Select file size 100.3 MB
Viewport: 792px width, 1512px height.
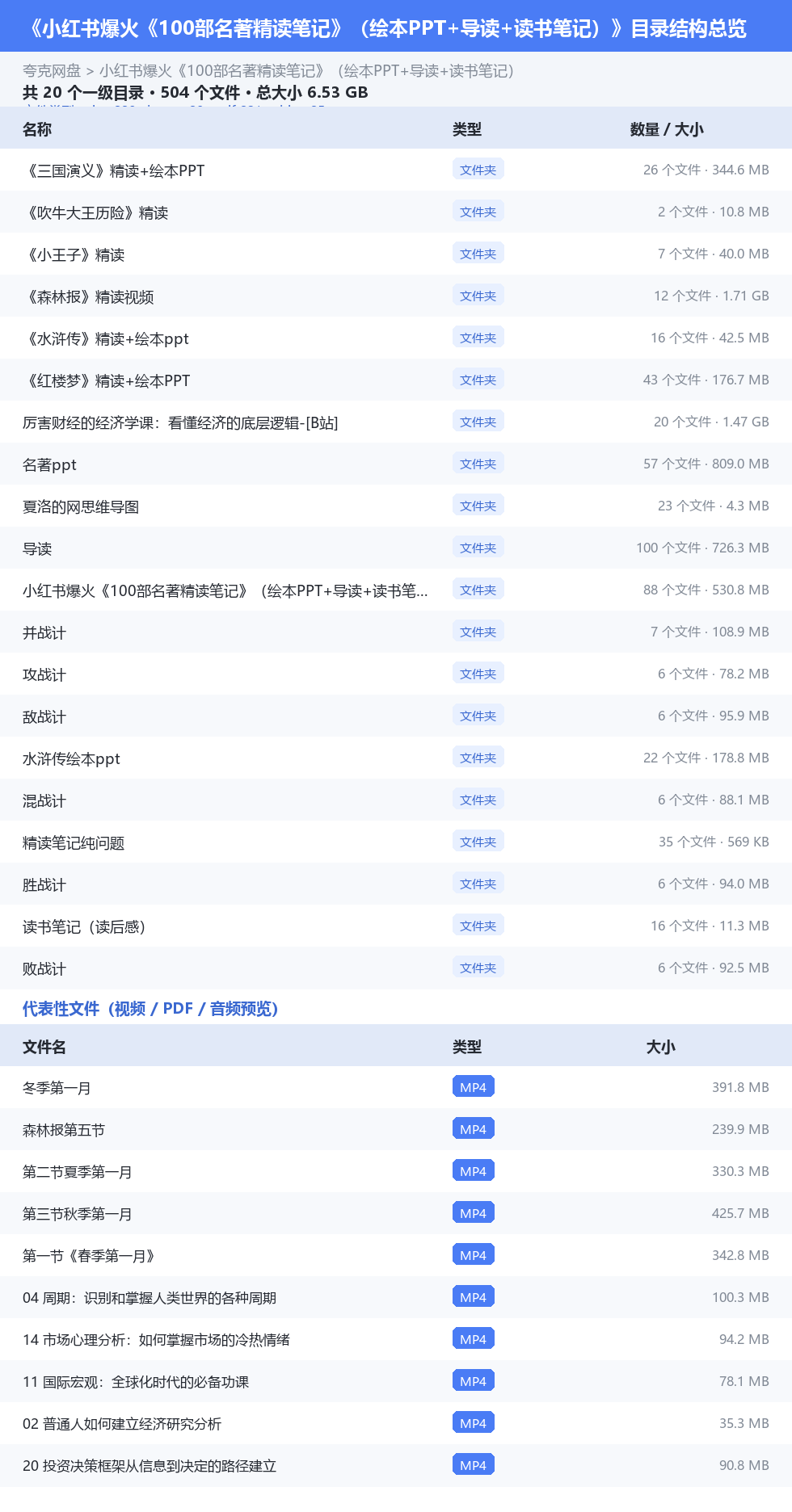pyautogui.click(x=740, y=1297)
